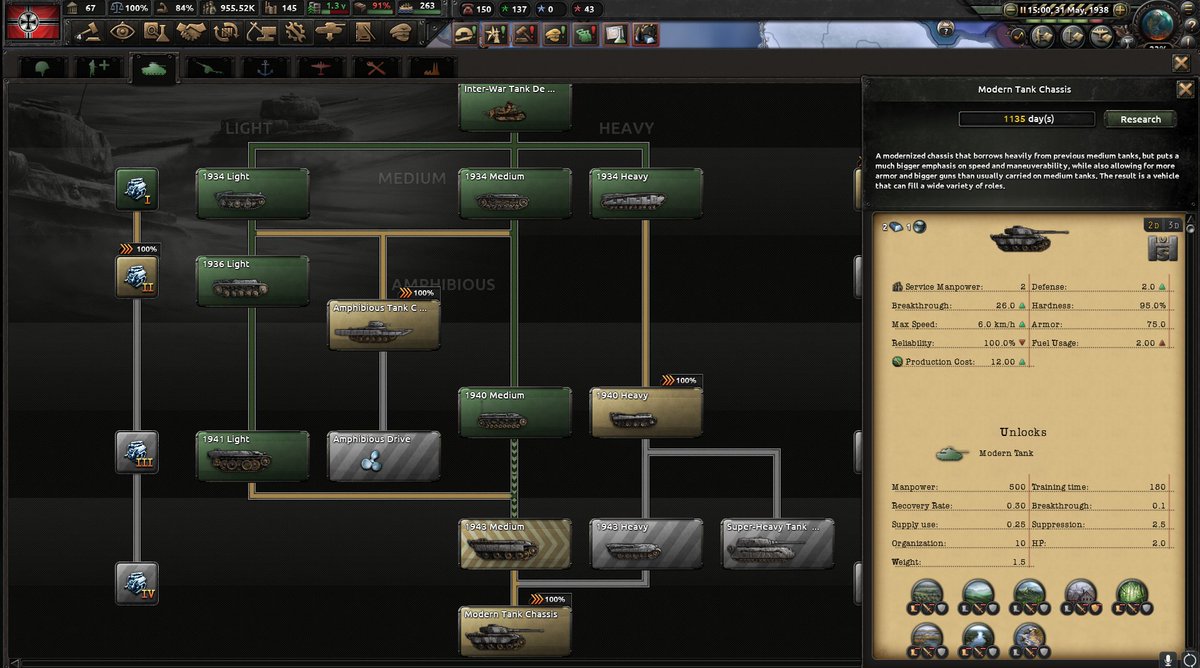The width and height of the screenshot is (1200, 668).
Task: Open the diplomacy handshake icon
Action: point(191,32)
